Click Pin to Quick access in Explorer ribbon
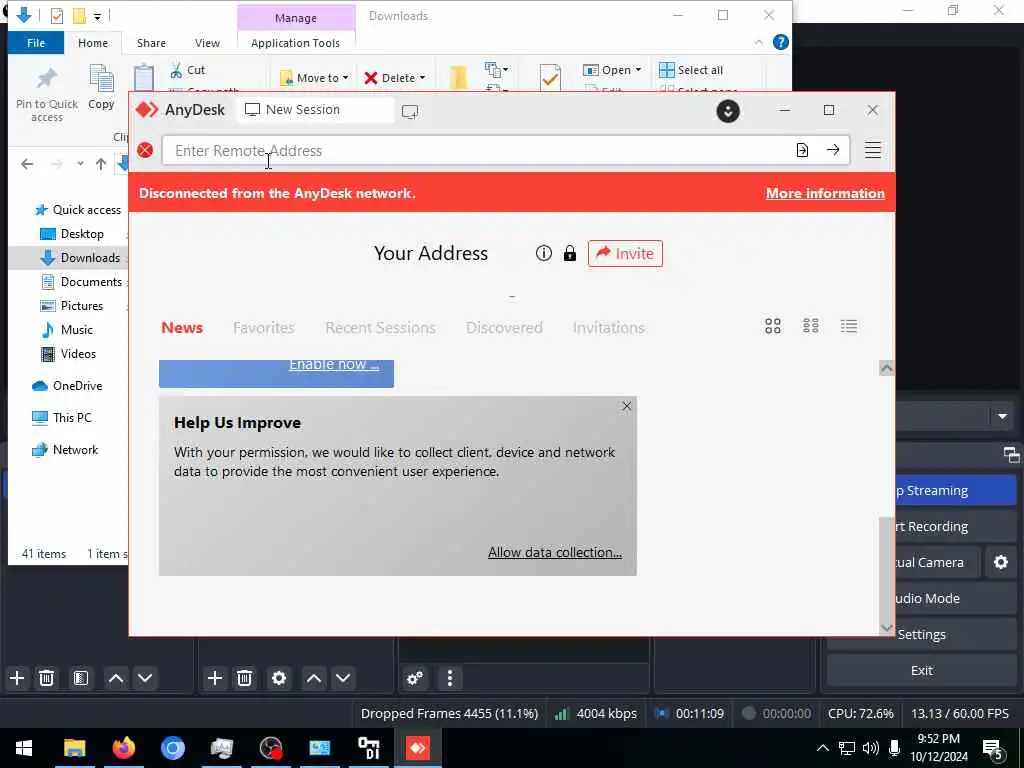This screenshot has width=1024, height=768. point(47,95)
